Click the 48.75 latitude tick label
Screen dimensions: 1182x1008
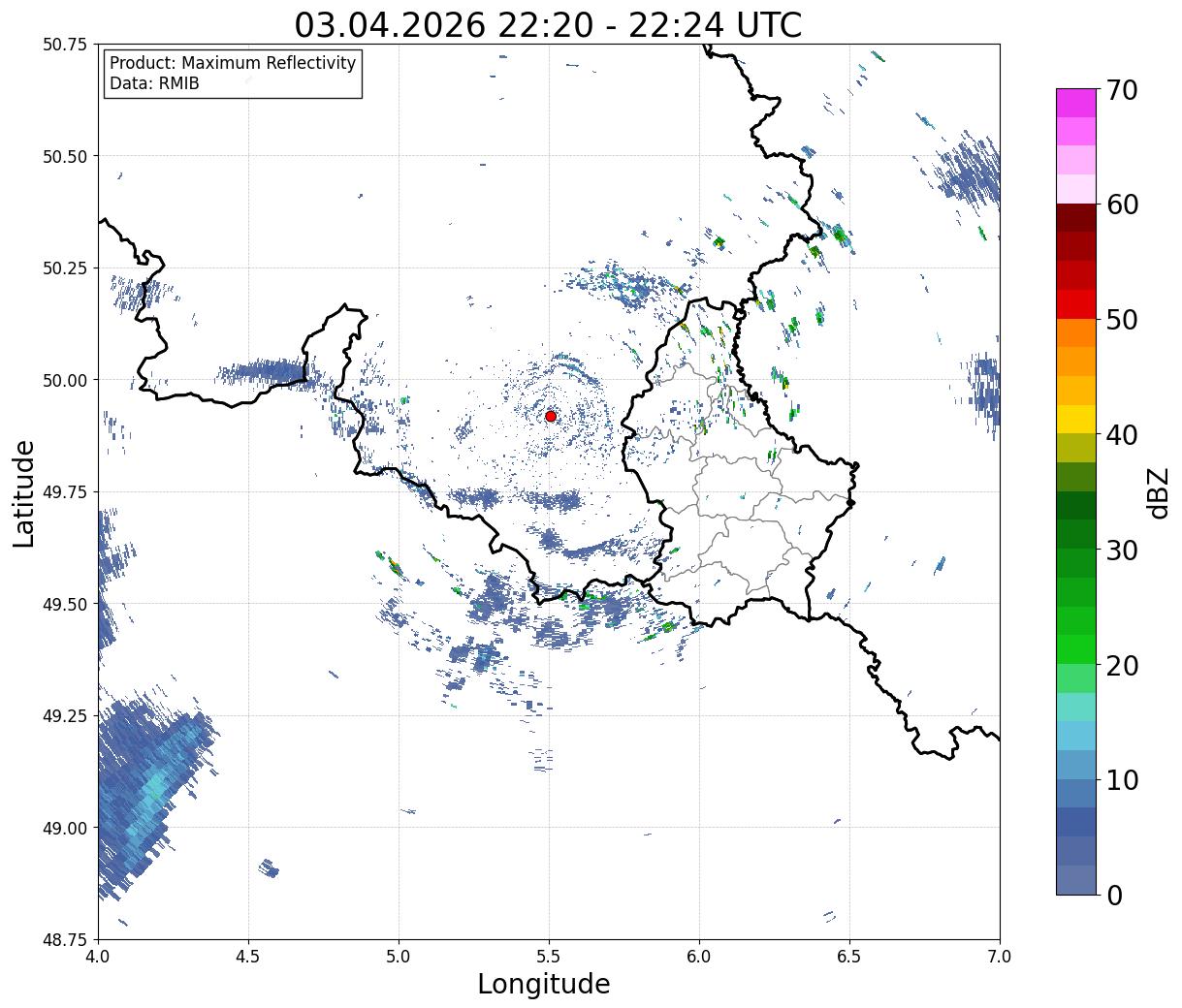(x=65, y=939)
